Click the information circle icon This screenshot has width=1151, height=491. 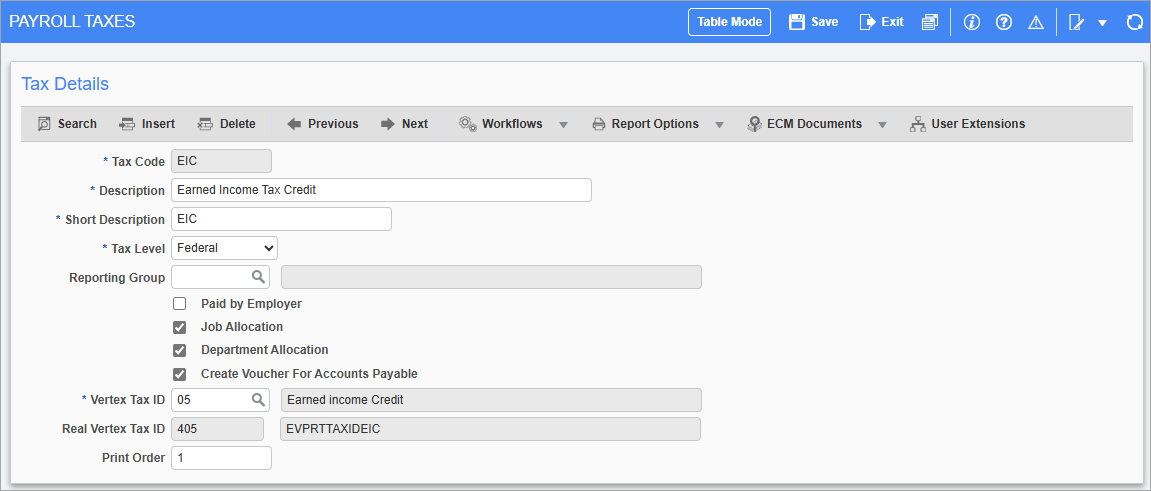point(972,22)
